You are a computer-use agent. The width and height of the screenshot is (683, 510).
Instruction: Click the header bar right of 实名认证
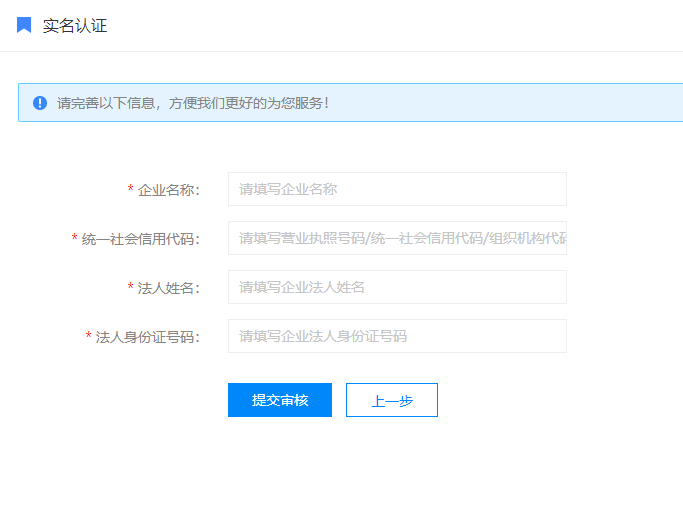point(400,26)
